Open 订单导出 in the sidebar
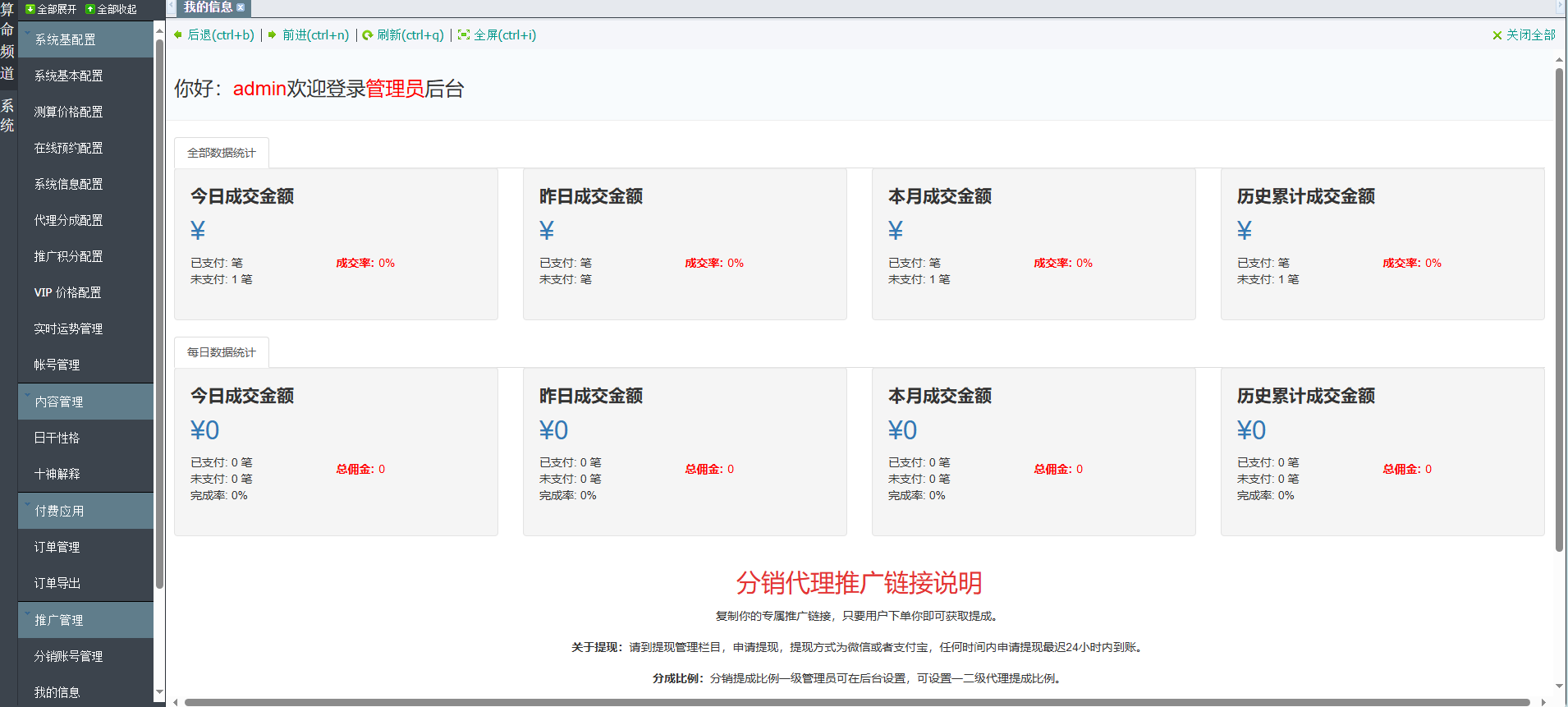Image resolution: width=1568 pixels, height=707 pixels. [x=85, y=583]
